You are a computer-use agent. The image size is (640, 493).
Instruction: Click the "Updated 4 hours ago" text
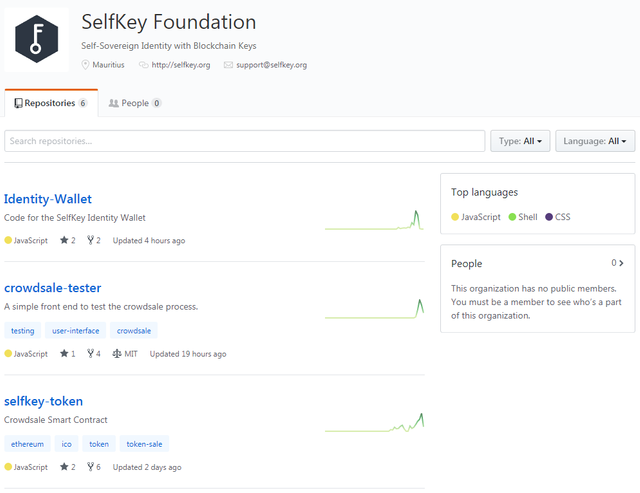[149, 241]
